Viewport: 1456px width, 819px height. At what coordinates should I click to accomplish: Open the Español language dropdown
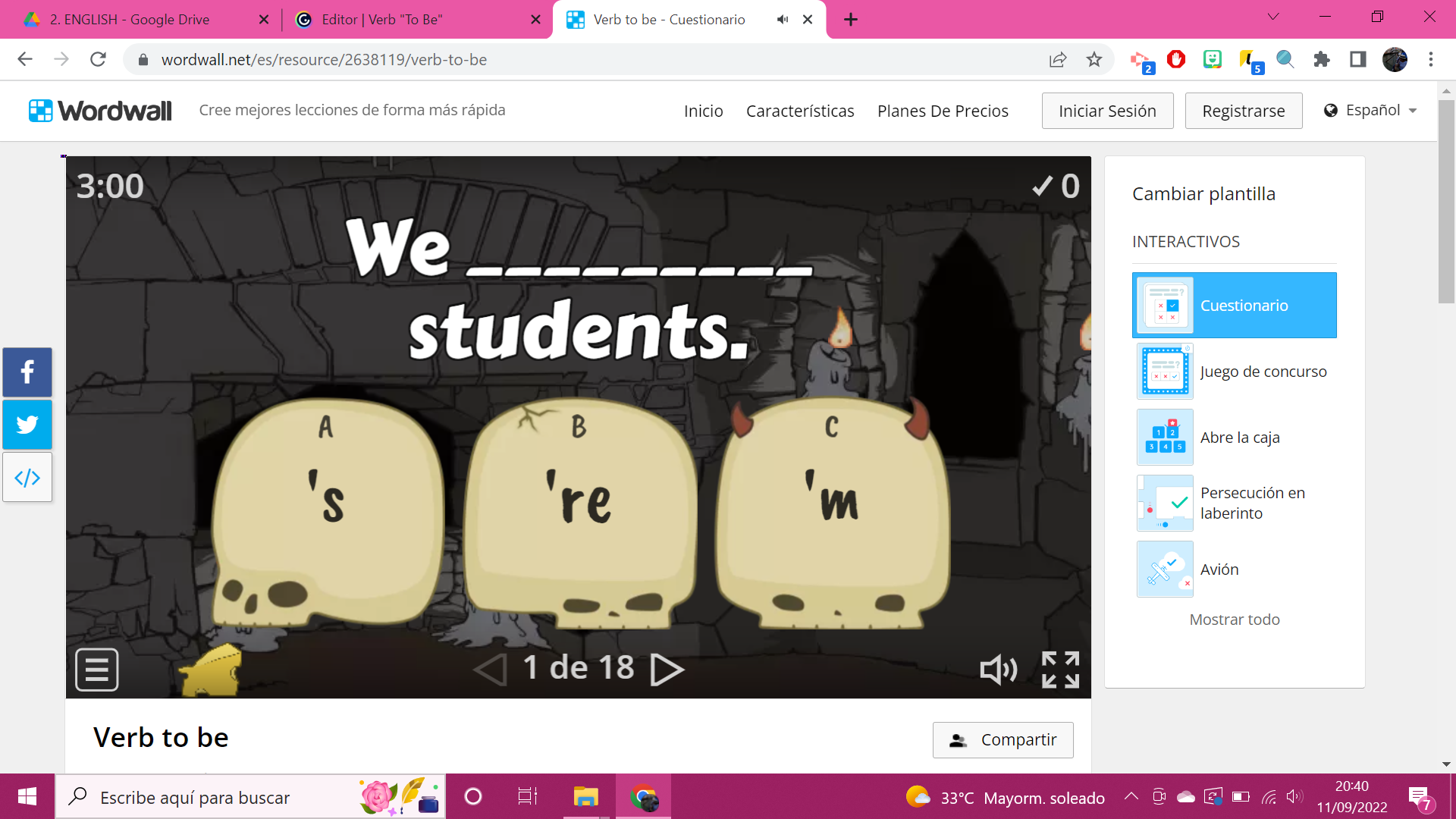tap(1371, 111)
